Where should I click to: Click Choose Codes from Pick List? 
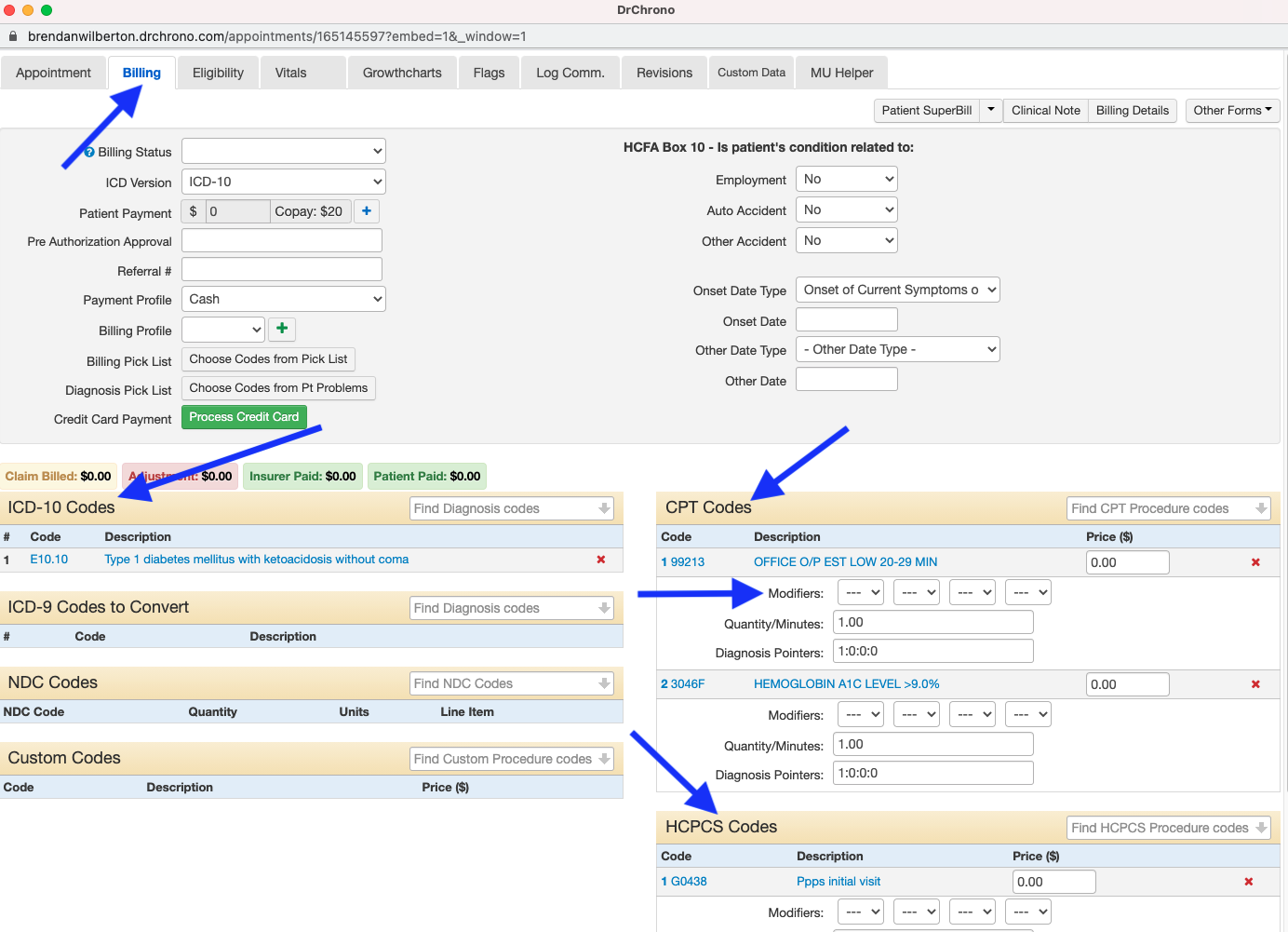(x=268, y=359)
